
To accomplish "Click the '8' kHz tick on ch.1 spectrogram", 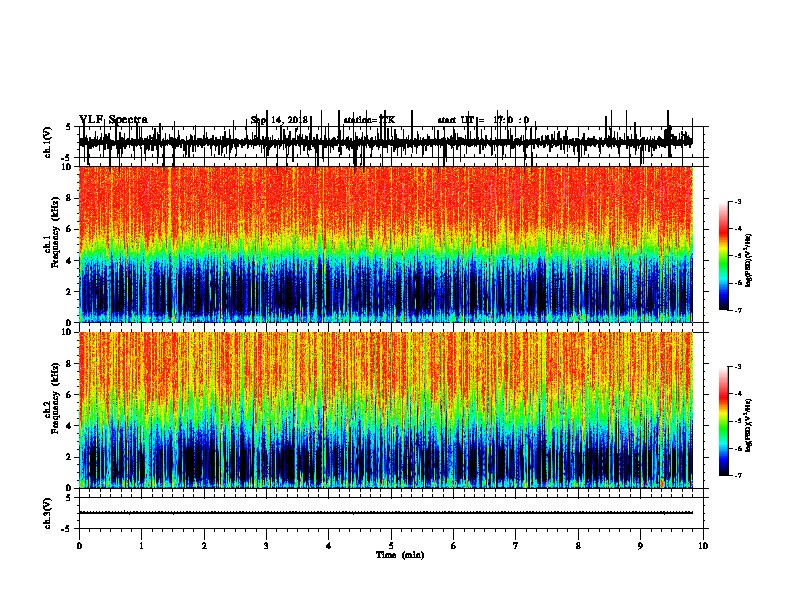I will point(70,198).
